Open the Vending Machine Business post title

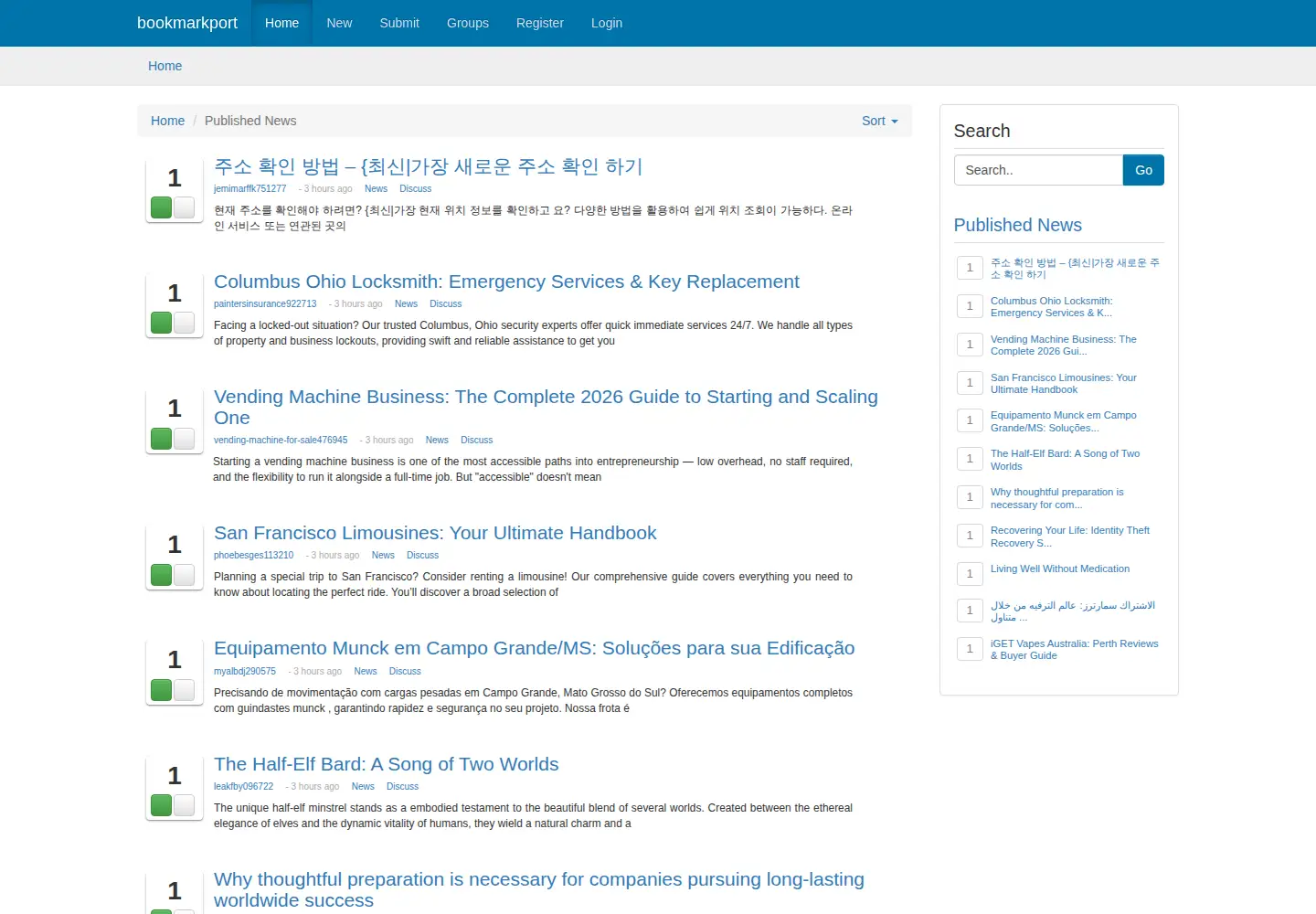tap(546, 407)
